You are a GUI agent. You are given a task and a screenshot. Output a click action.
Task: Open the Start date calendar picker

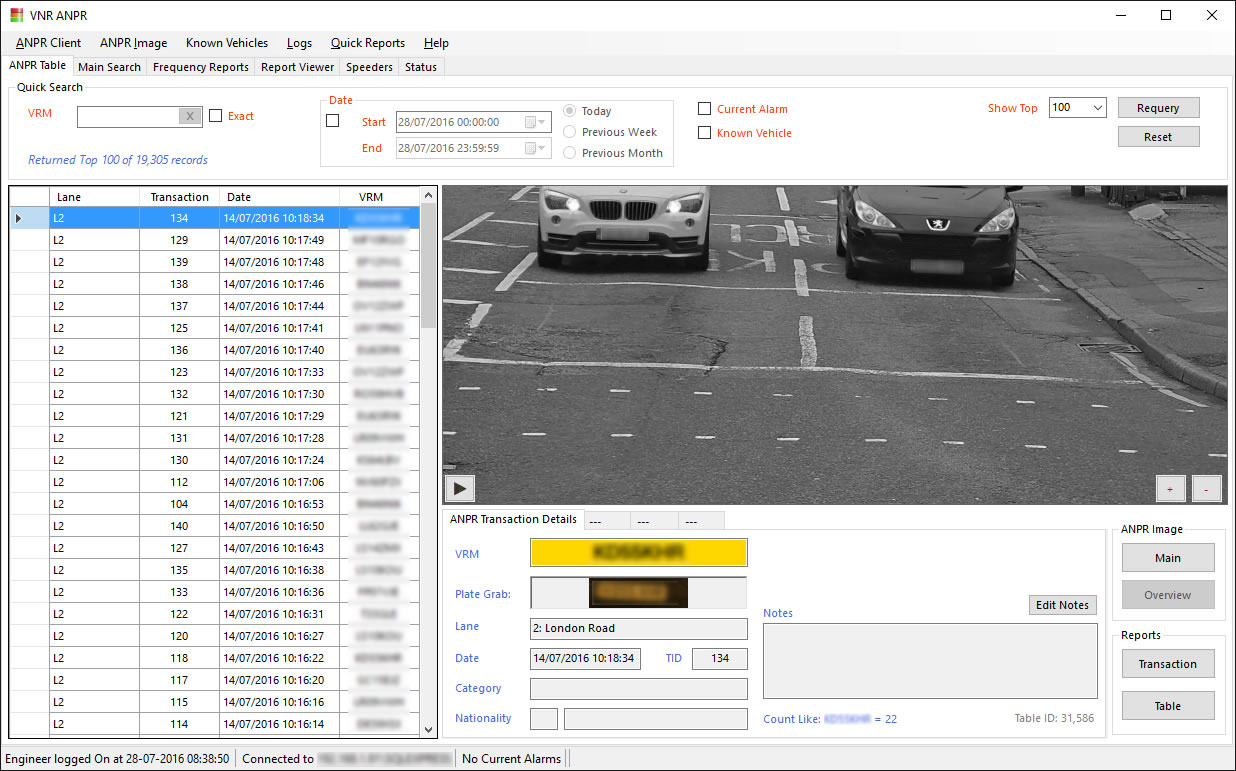[536, 122]
